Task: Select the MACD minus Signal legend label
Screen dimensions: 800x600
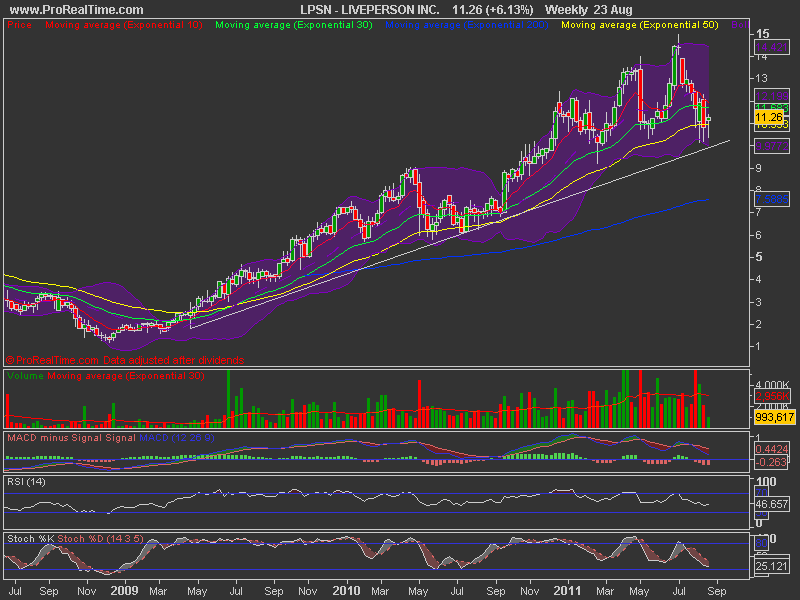Action: 55,438
